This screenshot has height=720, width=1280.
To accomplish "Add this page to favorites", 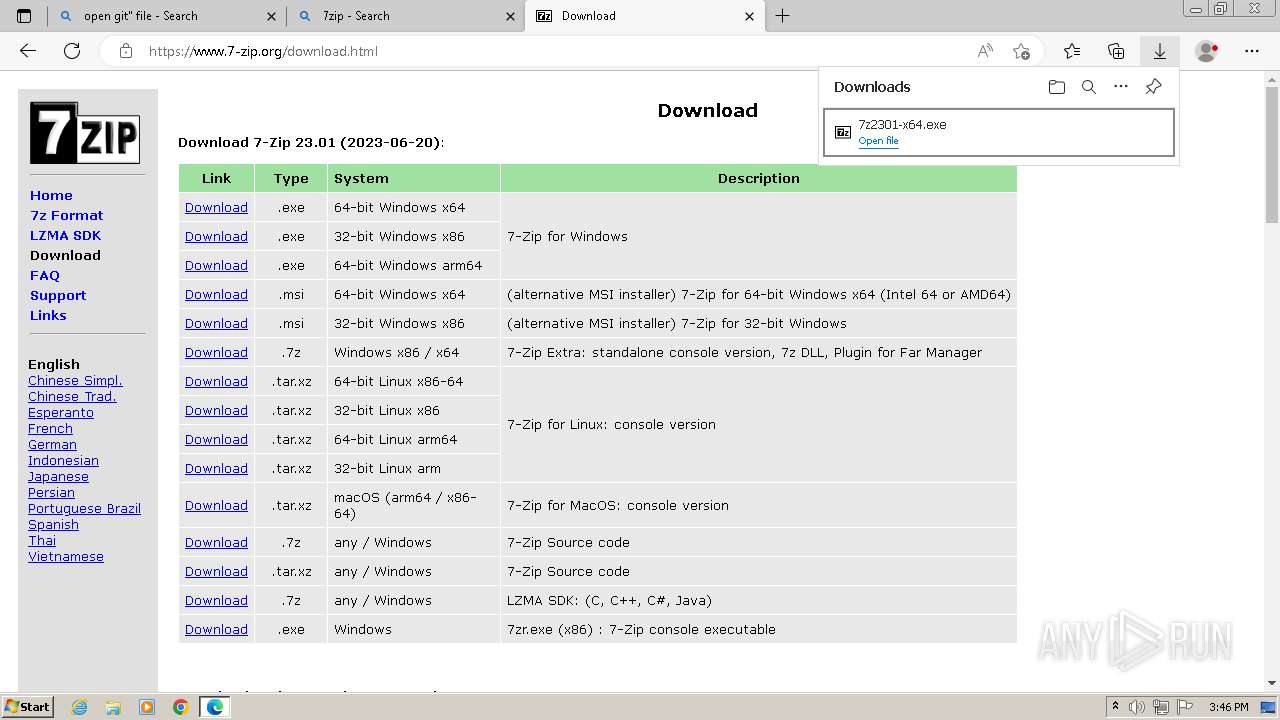I will point(1021,51).
